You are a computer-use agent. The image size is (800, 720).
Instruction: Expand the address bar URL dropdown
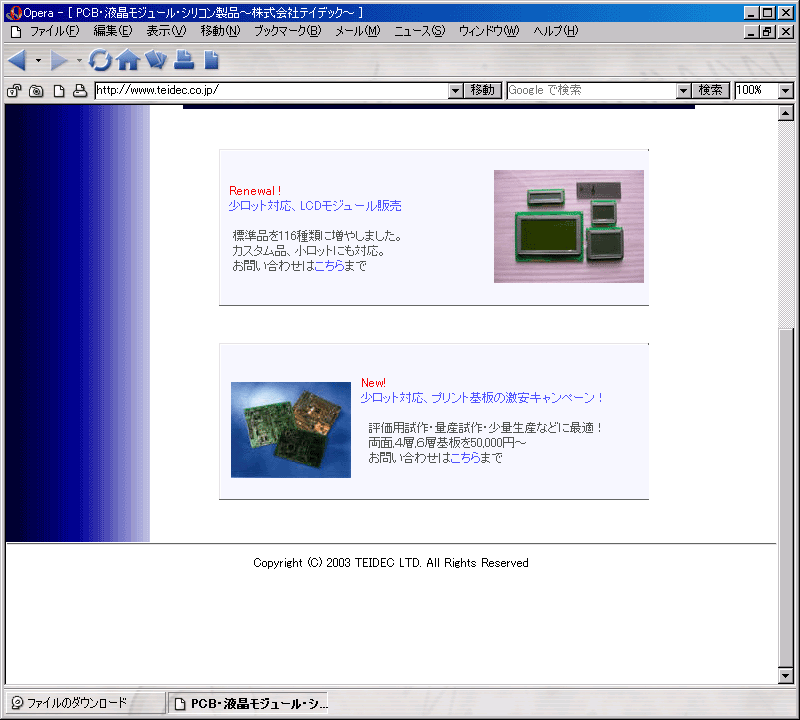tap(456, 91)
